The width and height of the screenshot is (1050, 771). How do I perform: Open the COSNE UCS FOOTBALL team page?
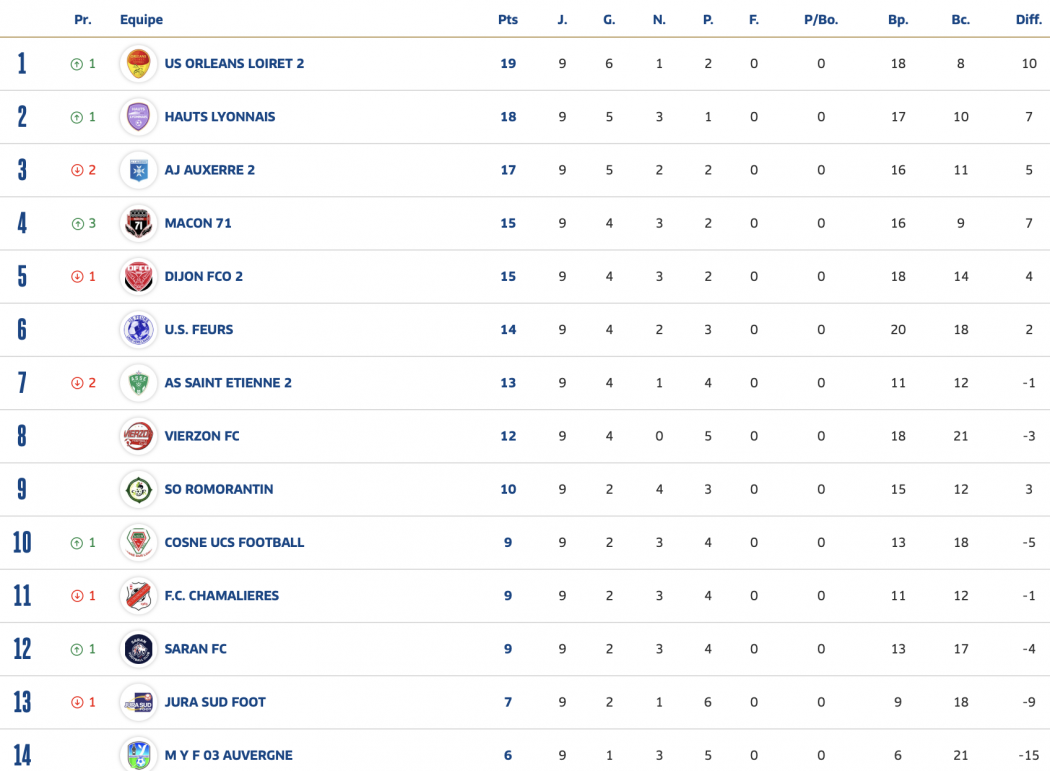click(x=234, y=543)
